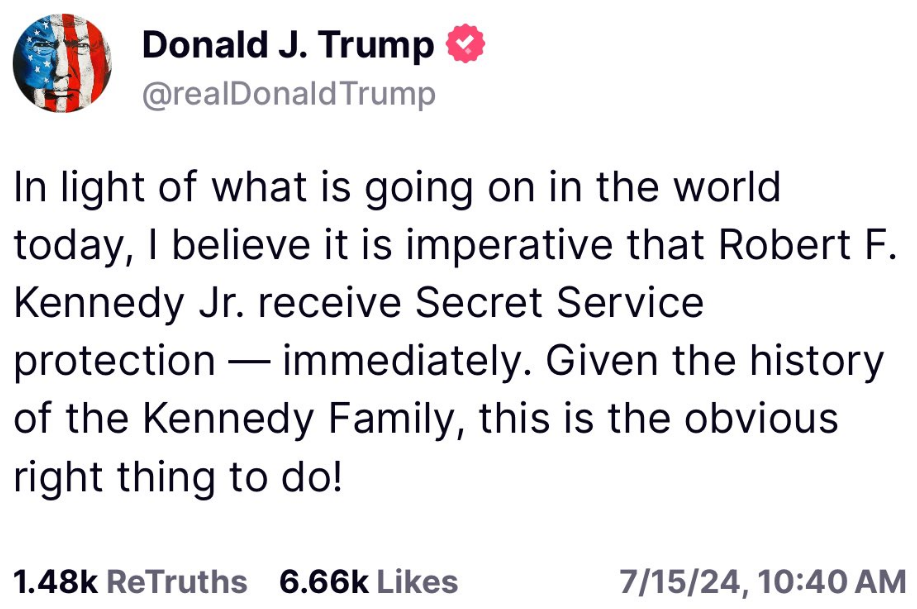Click the Donald J. Trump display name
The image size is (917, 609).
(x=288, y=45)
